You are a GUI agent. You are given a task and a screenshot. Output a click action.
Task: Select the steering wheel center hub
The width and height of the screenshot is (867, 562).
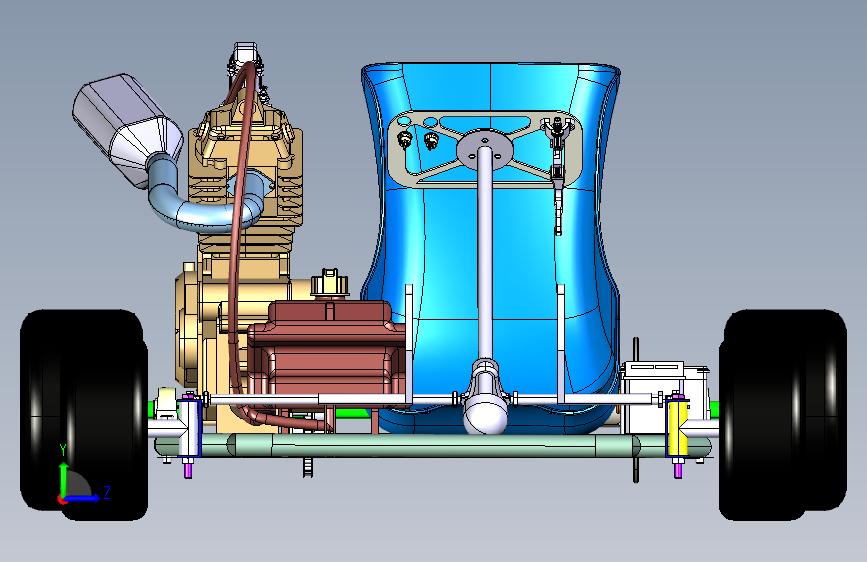click(485, 148)
